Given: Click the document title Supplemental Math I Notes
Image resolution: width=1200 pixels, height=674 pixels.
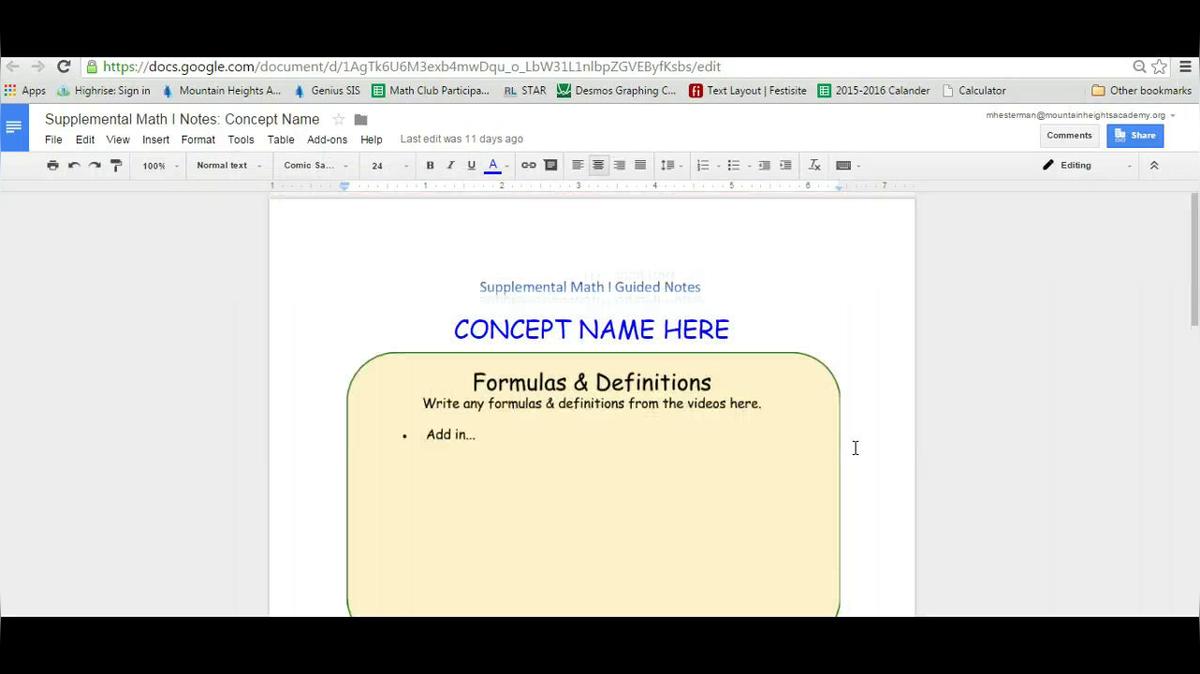Looking at the screenshot, I should 182,119.
